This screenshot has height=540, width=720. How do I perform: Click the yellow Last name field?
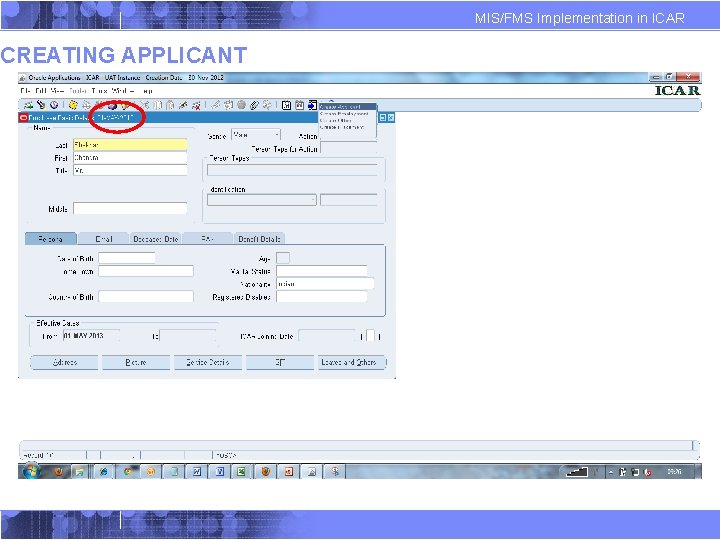click(x=130, y=145)
